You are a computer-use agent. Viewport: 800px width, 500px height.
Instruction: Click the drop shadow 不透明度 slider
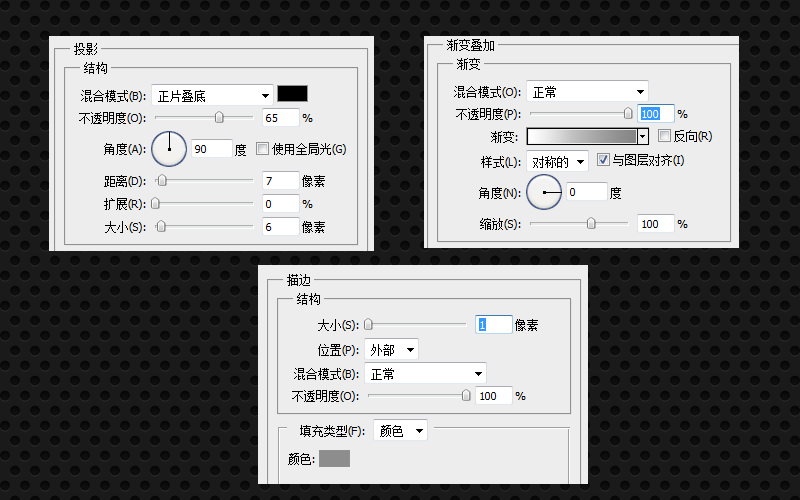tap(219, 117)
